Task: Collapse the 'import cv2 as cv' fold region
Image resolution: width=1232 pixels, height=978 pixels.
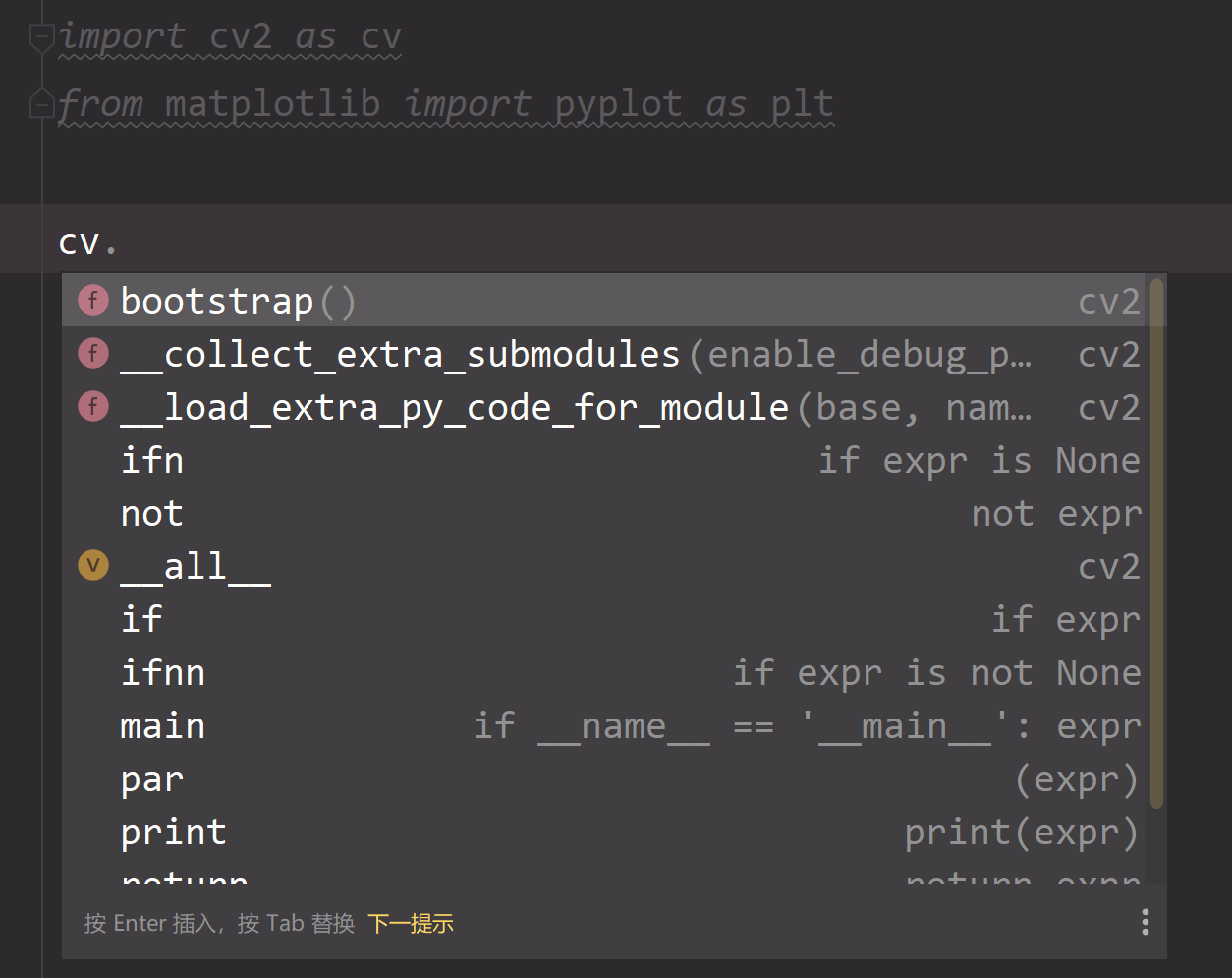Action: (x=40, y=37)
